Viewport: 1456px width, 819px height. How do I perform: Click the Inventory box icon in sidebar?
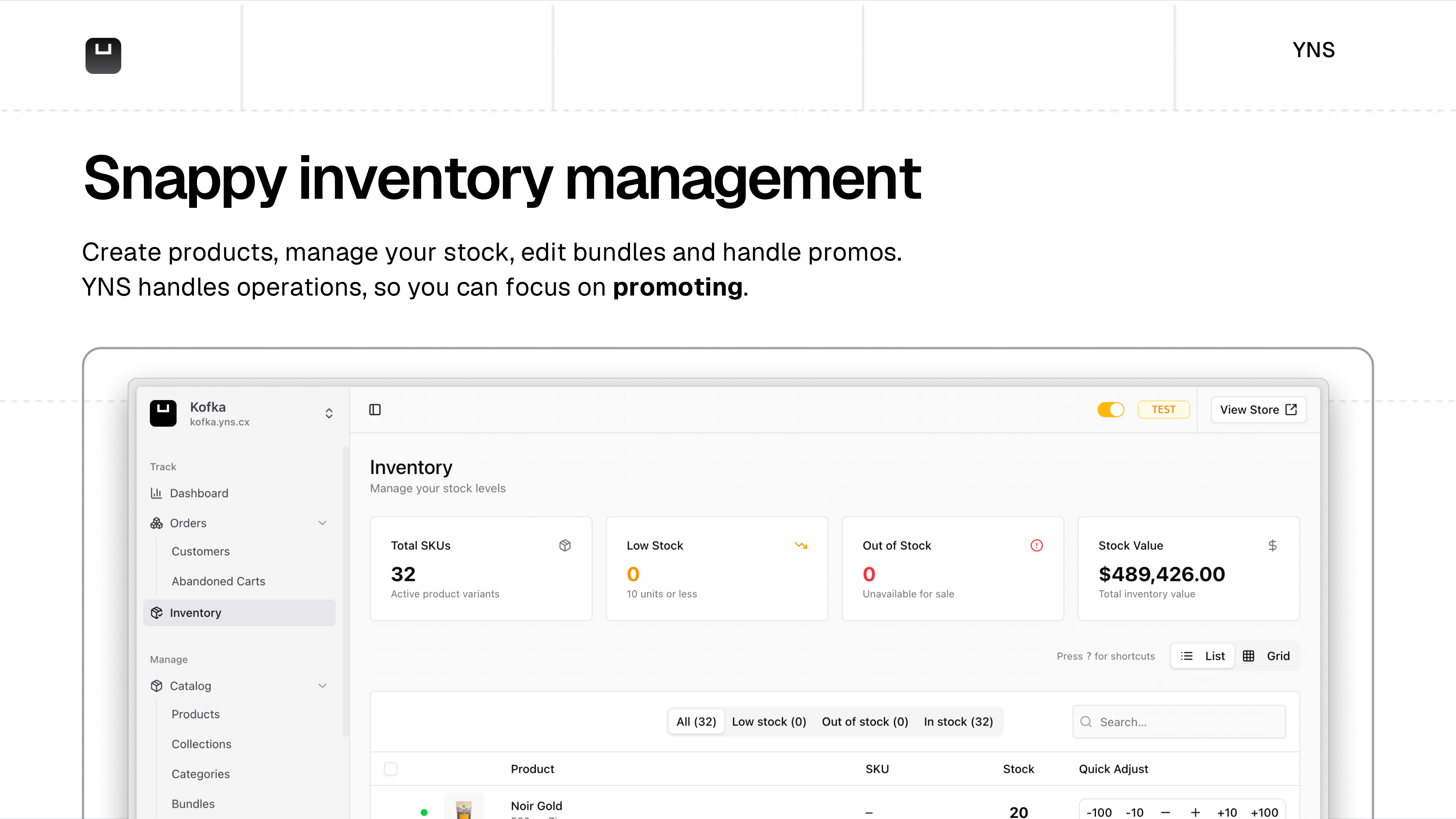[x=157, y=613]
